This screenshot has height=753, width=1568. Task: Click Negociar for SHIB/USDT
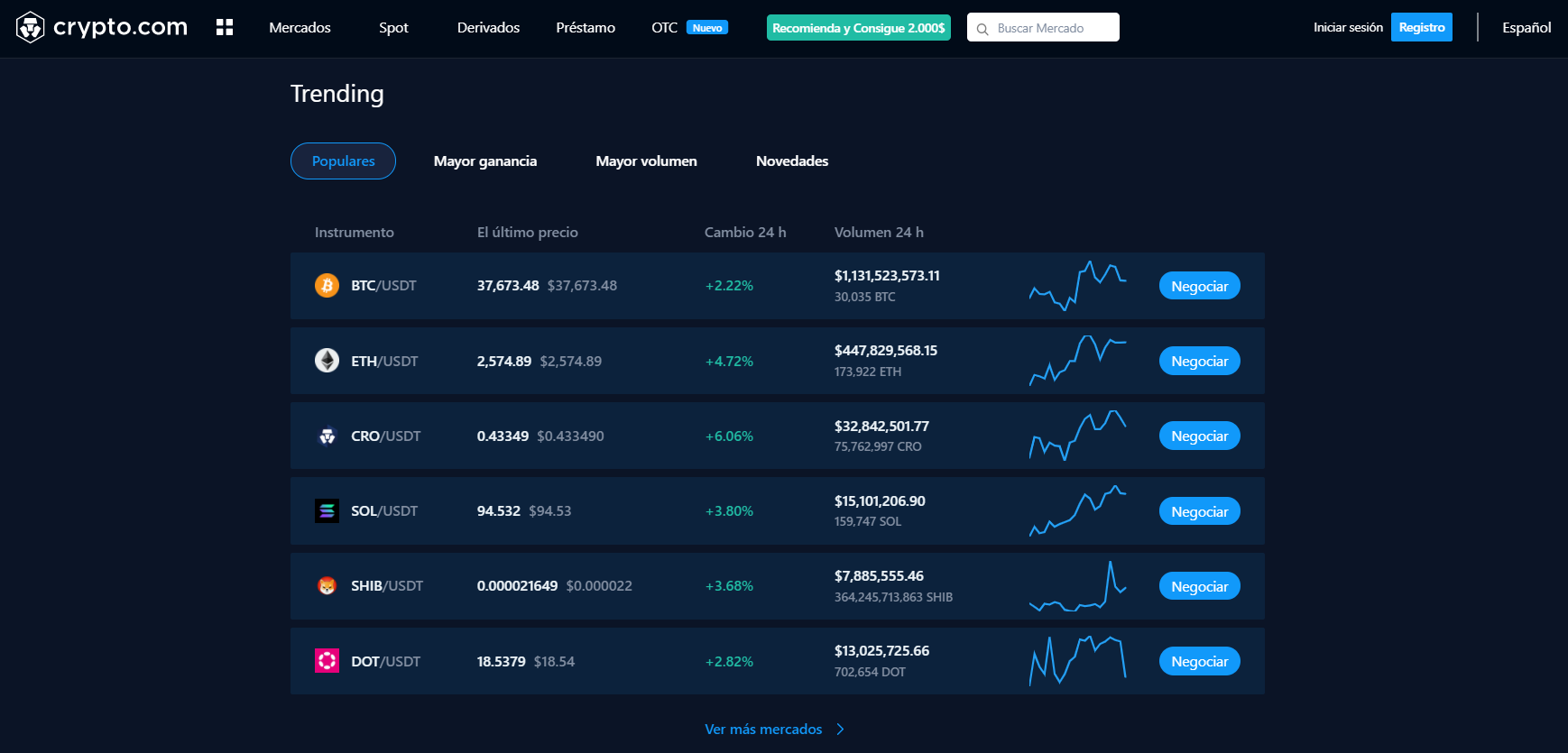point(1200,586)
